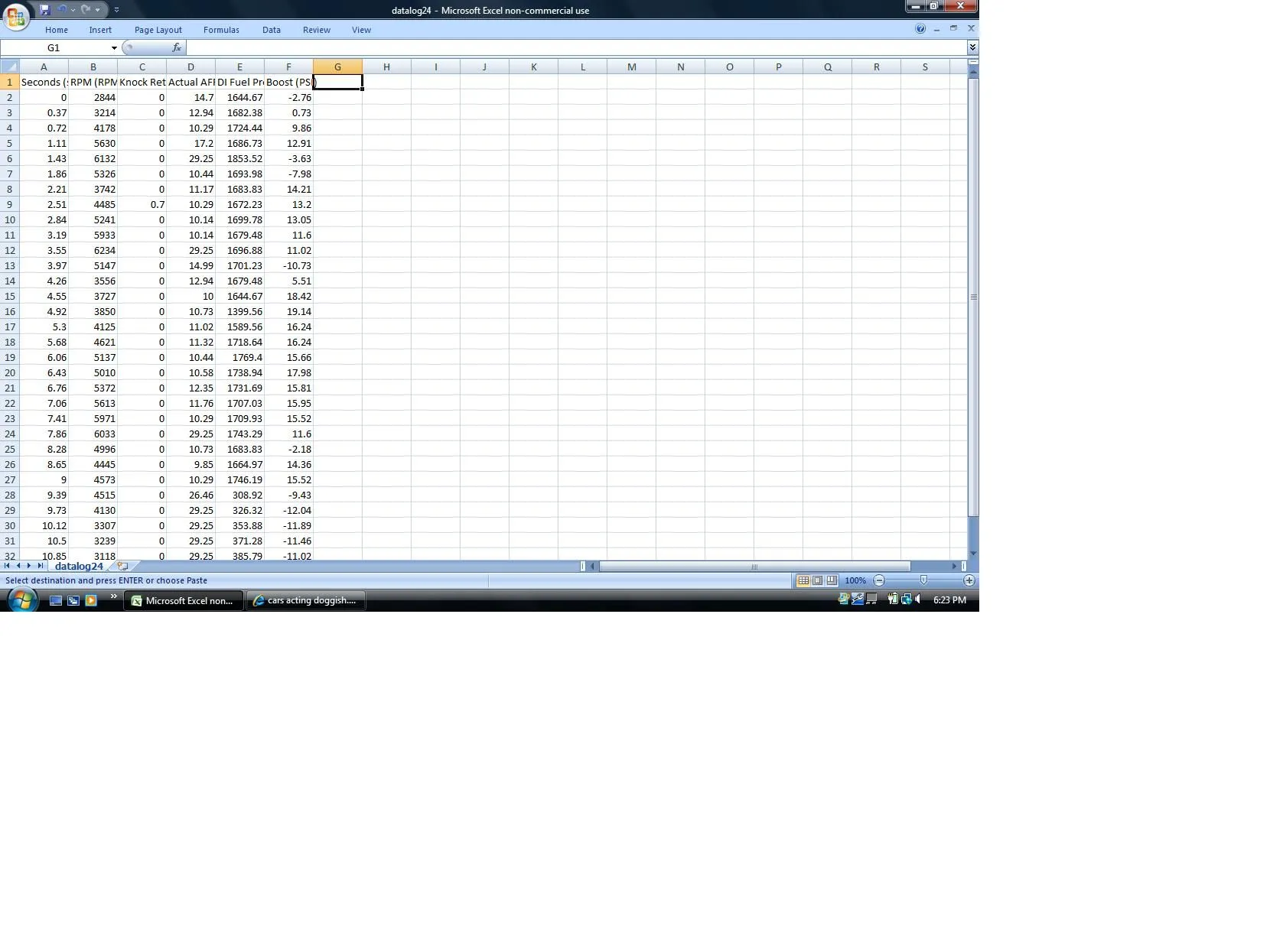Switch to Page Layout view in status bar
This screenshot has width=1270, height=952.
[x=817, y=580]
